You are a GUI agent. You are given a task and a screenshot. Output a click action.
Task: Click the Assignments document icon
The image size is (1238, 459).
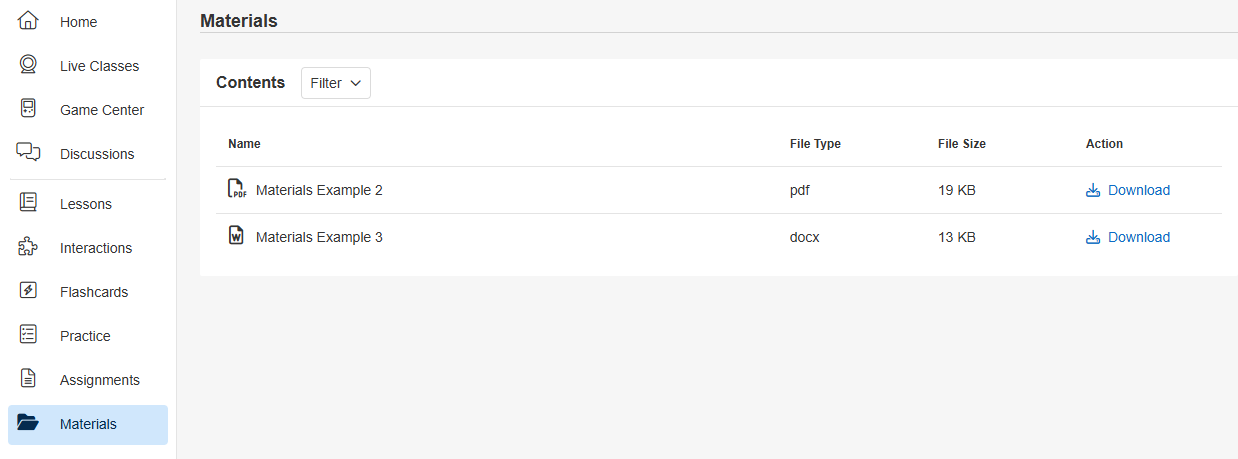tap(28, 379)
